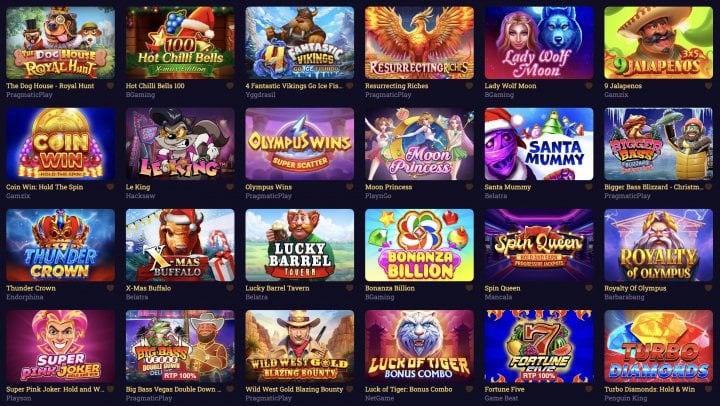The image size is (720, 406).
Task: Click the X-Mas Buffalo title text
Action: 148,288
